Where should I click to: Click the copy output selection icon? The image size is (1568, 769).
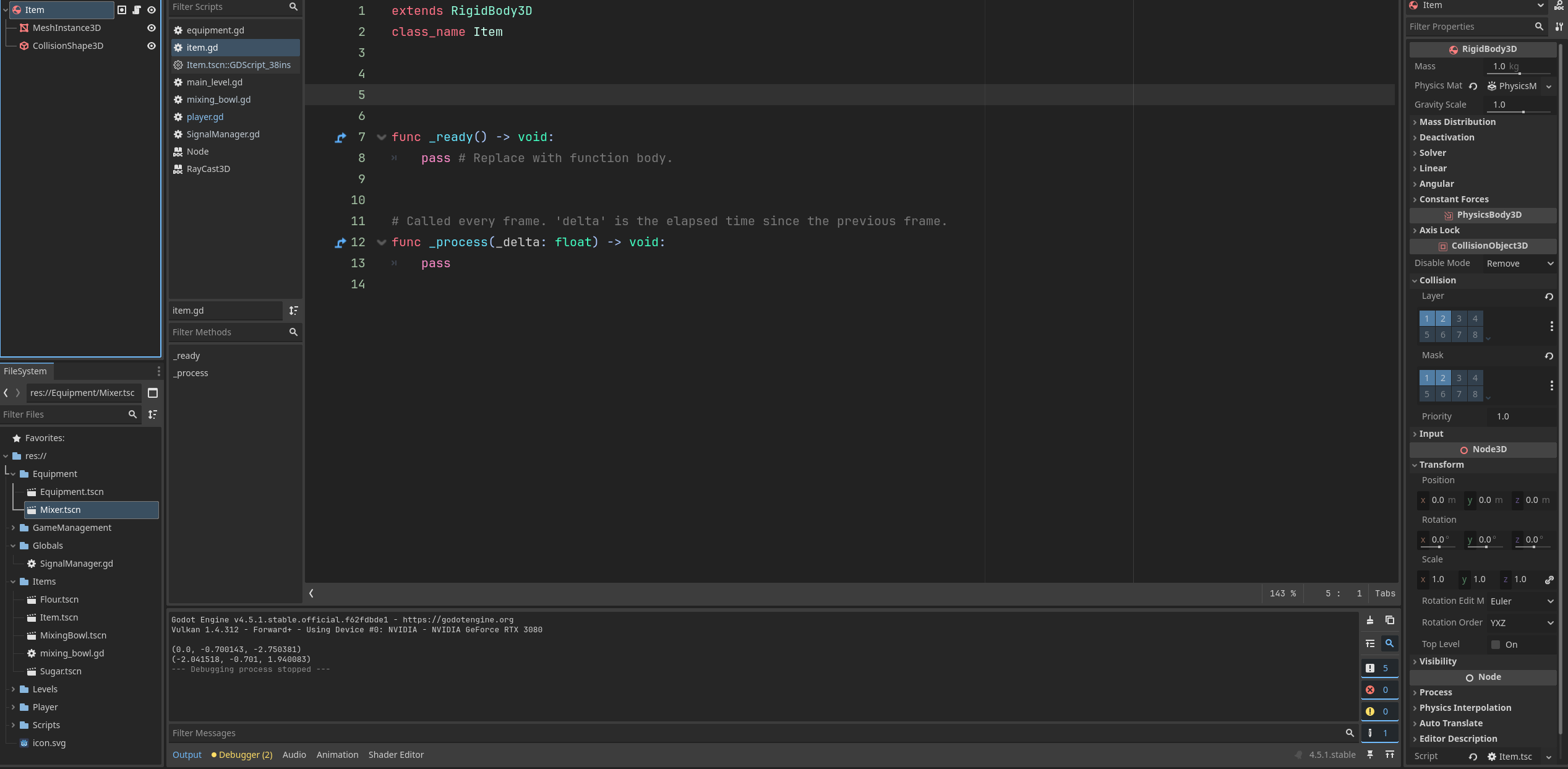(x=1390, y=620)
